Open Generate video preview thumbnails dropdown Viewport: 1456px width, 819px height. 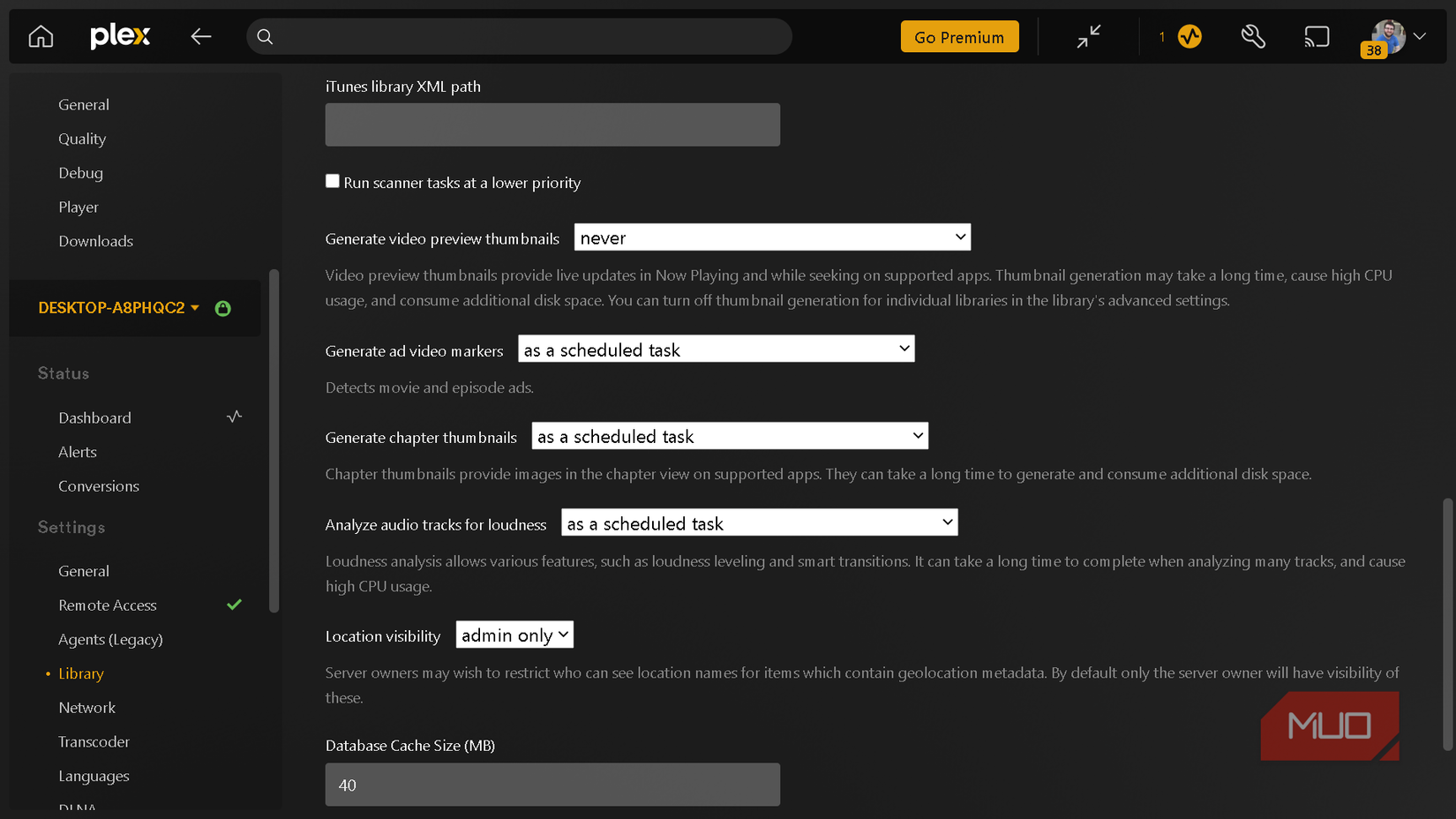point(772,237)
